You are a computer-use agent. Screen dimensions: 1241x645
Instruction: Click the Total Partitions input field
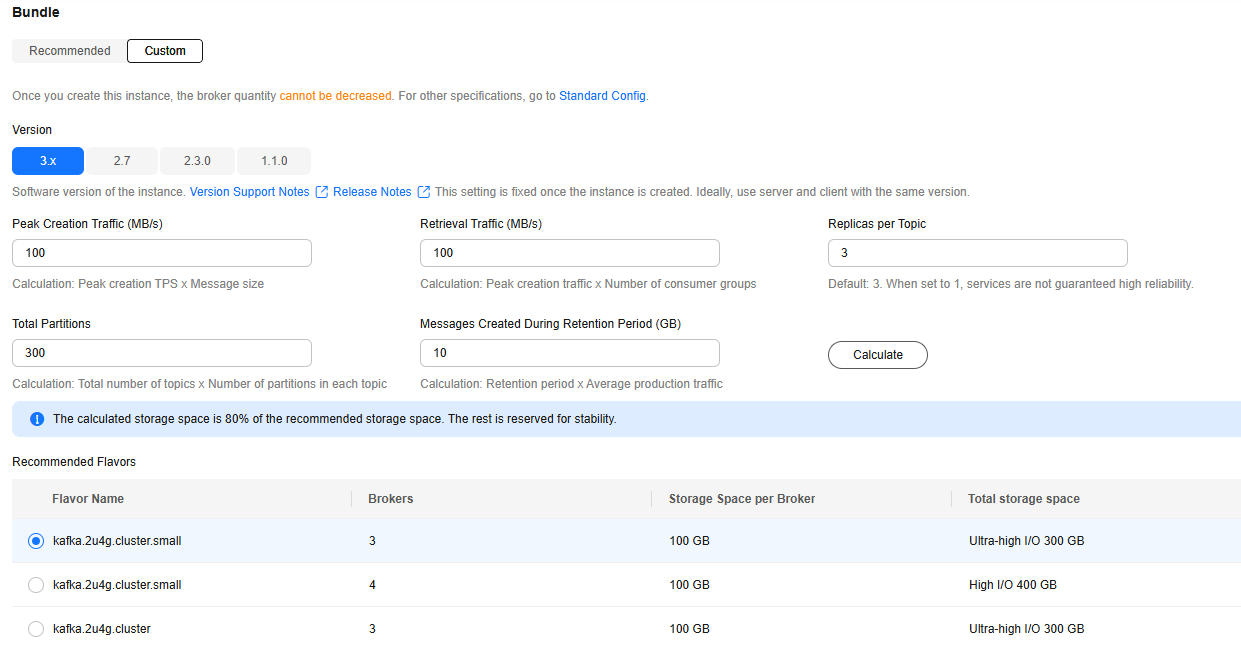point(162,353)
